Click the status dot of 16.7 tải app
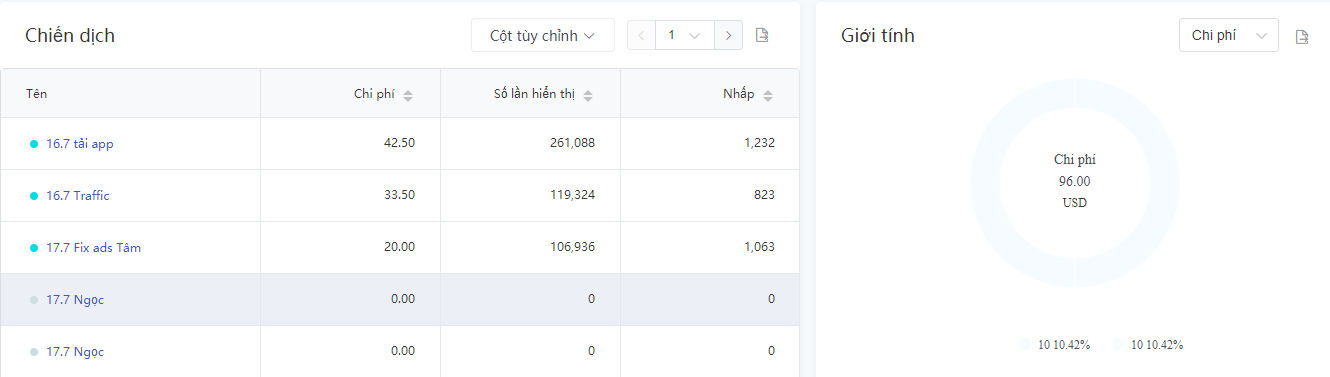The width and height of the screenshot is (1330, 377). pos(34,144)
